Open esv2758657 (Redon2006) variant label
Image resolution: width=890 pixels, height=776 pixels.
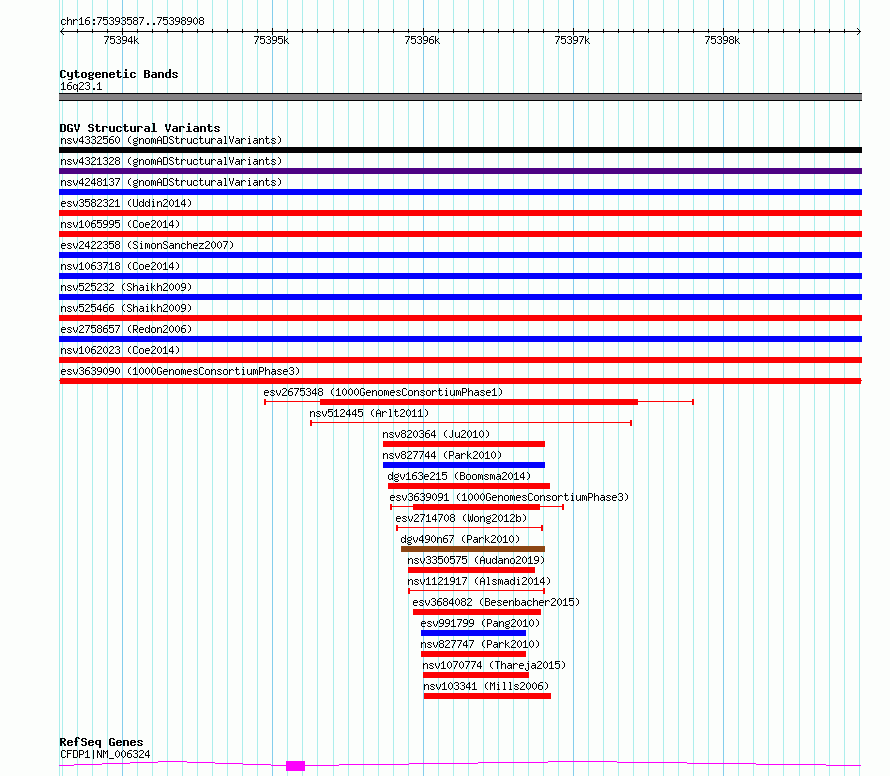pos(126,329)
